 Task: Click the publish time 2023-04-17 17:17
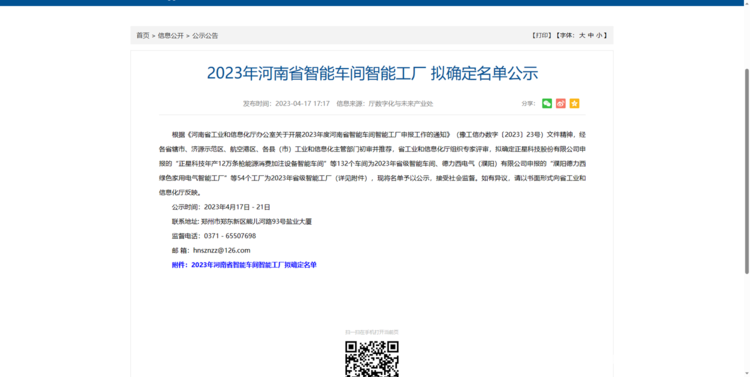tap(302, 103)
